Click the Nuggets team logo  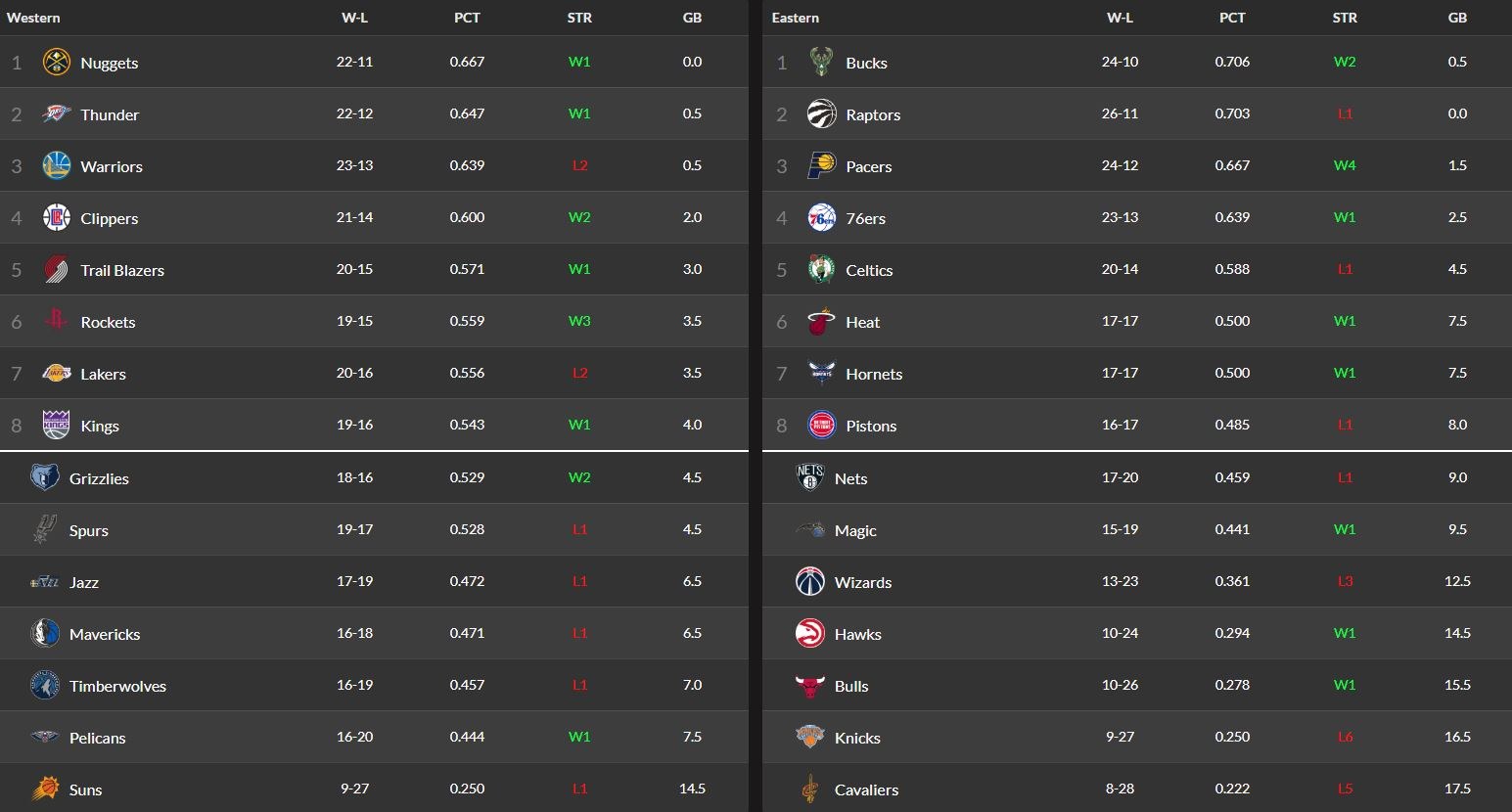click(57, 63)
